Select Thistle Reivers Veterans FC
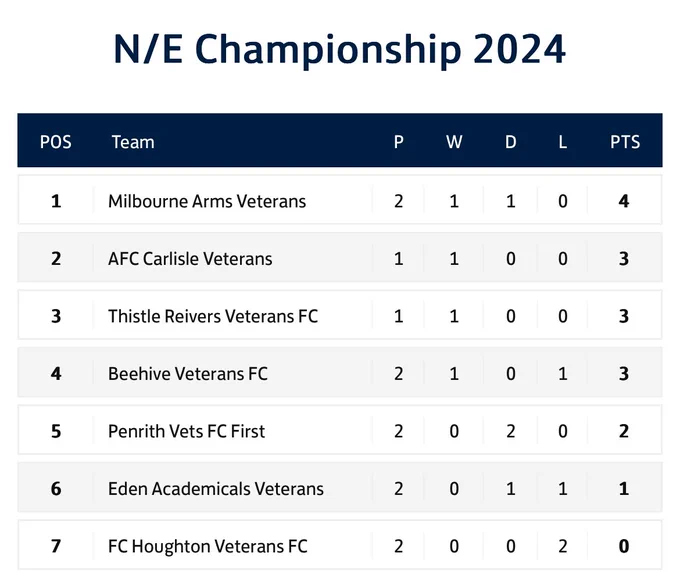The height and width of the screenshot is (578, 680). pyautogui.click(x=213, y=316)
